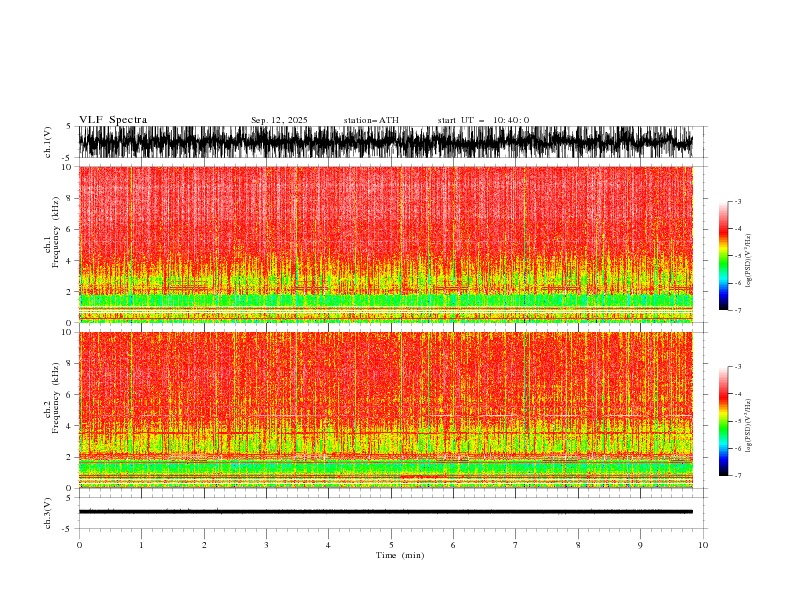Viewport: 792px width, 612px height.
Task: Click inside the ch.1 voltage waveform plot
Action: [x=385, y=142]
